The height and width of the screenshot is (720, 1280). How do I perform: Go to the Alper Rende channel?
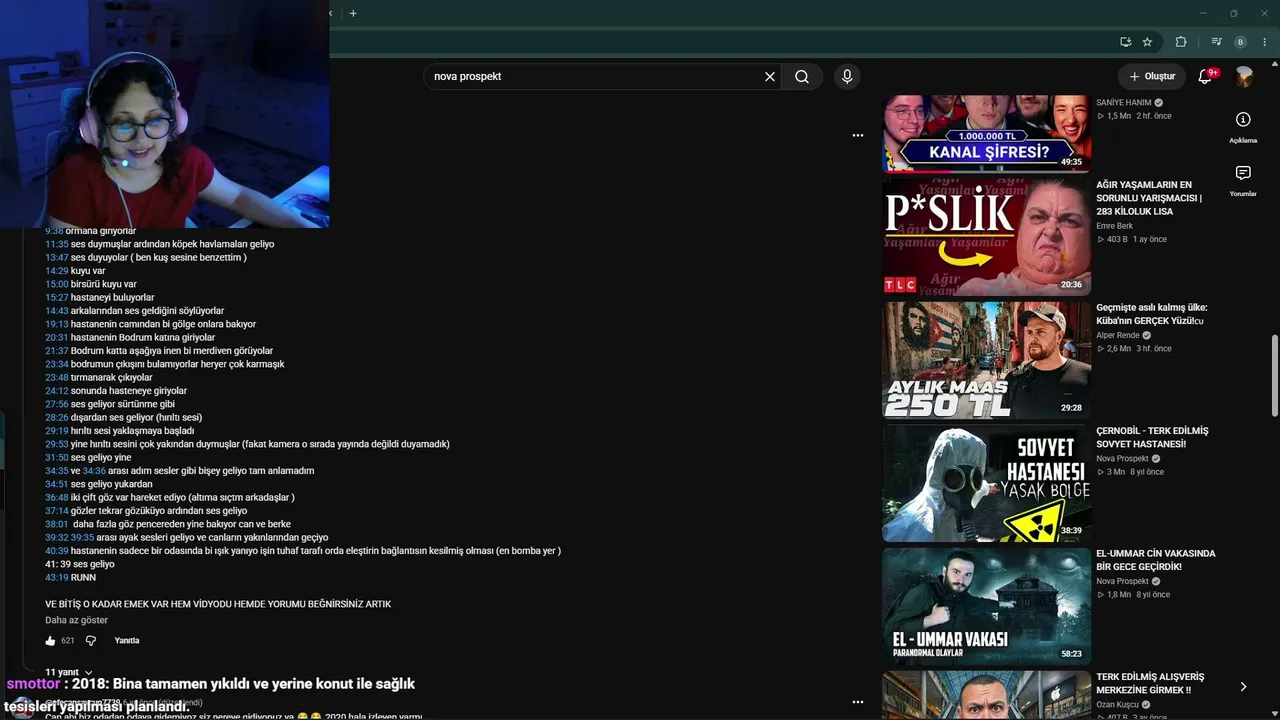(x=1118, y=335)
